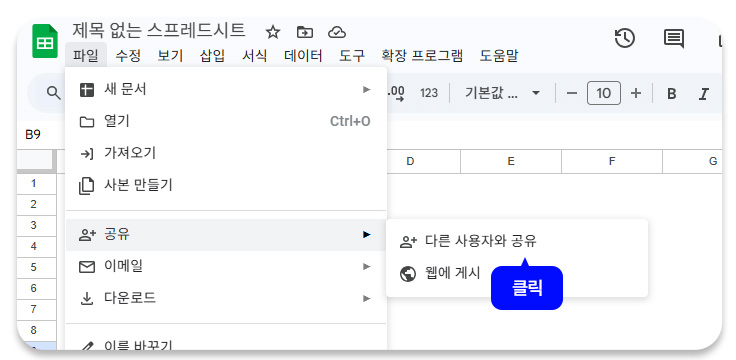This screenshot has height=360, width=736.
Task: Open the 123 number format menu
Action: tap(429, 93)
